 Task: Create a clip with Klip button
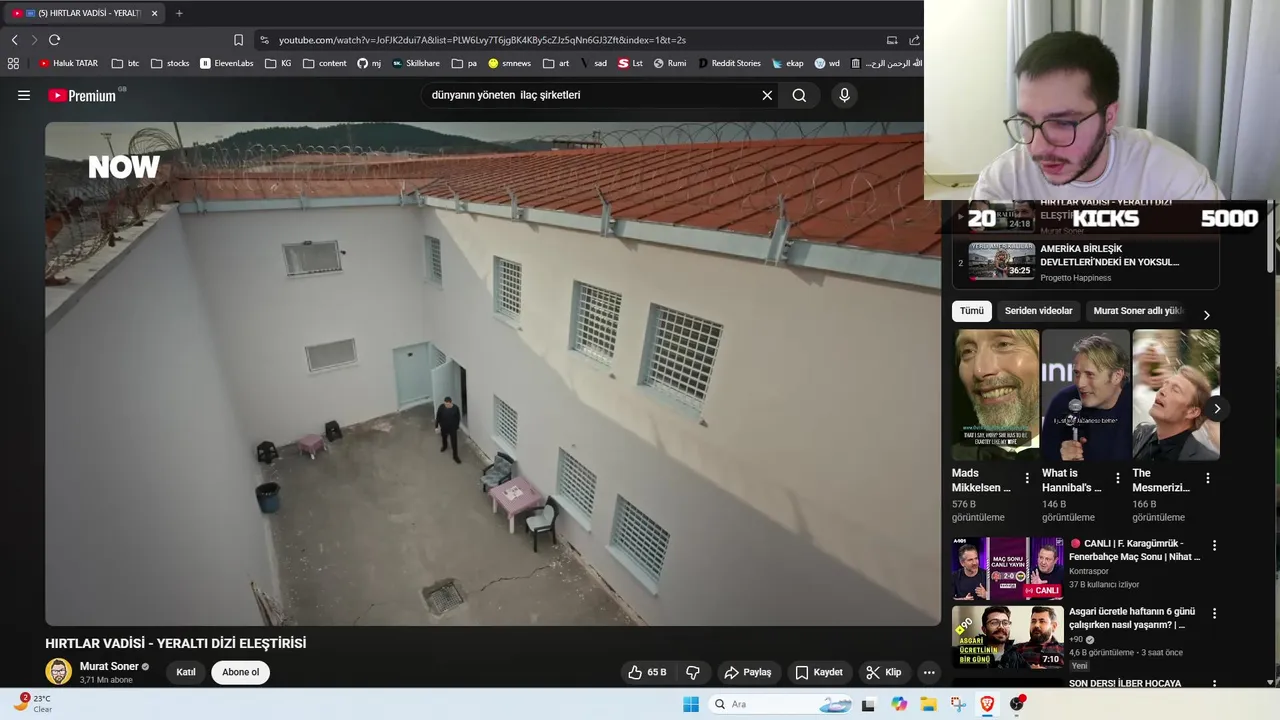click(884, 672)
